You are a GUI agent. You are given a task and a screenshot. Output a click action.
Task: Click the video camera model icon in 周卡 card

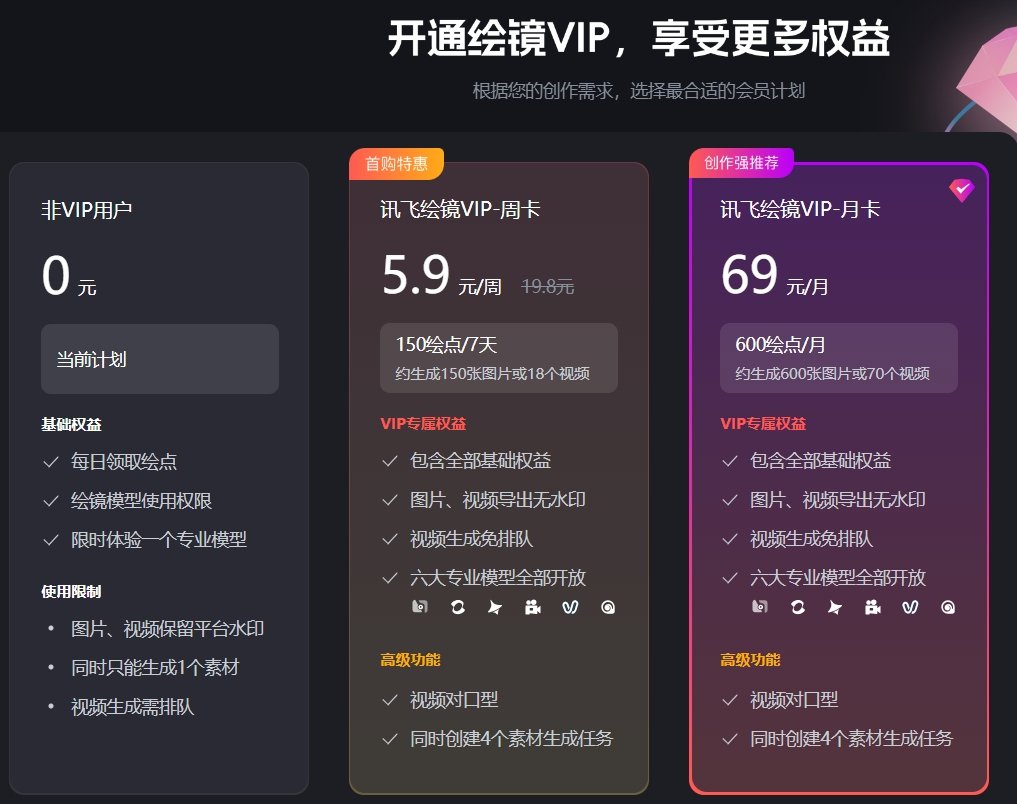tap(532, 607)
